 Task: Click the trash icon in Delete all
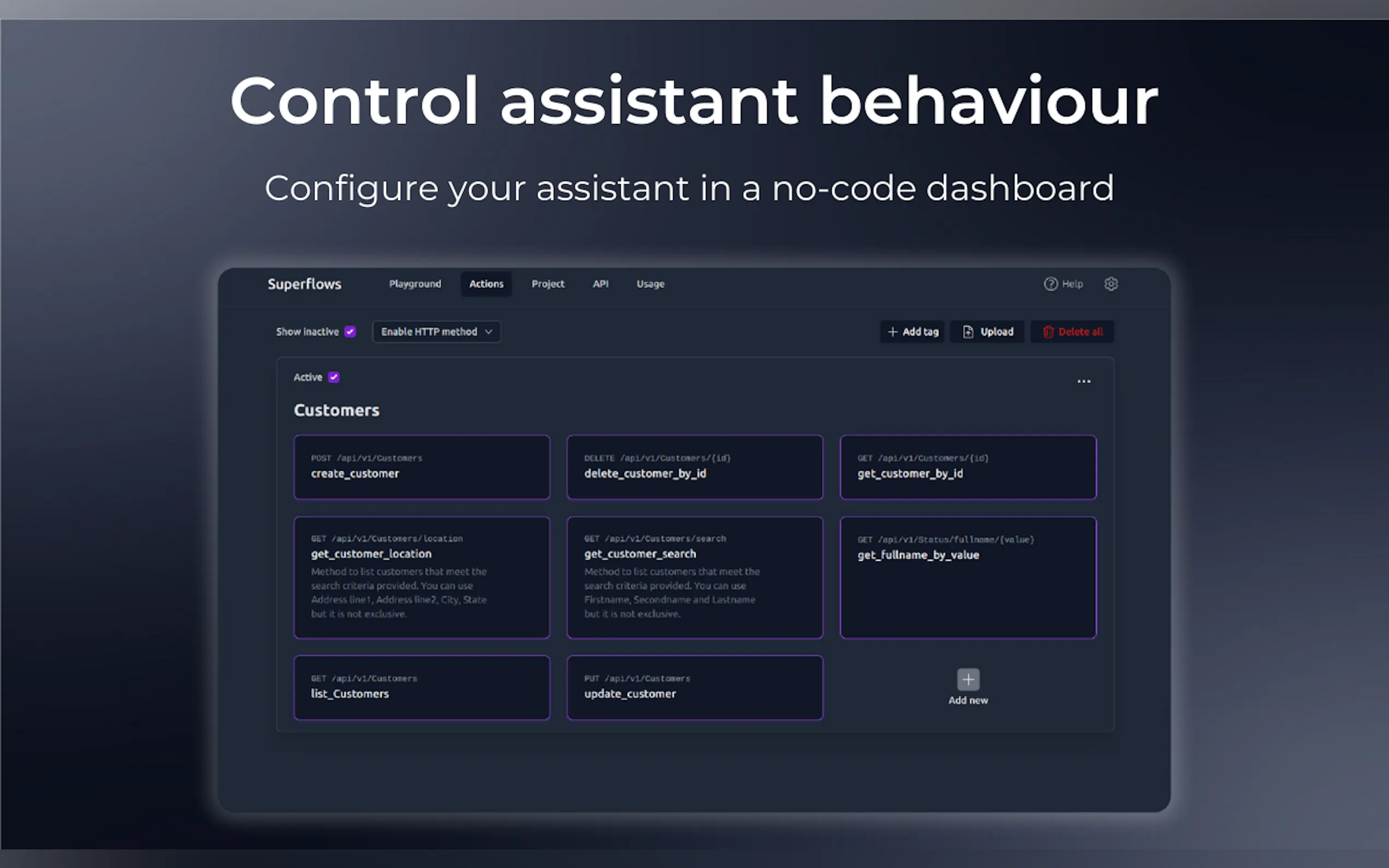[x=1048, y=332]
